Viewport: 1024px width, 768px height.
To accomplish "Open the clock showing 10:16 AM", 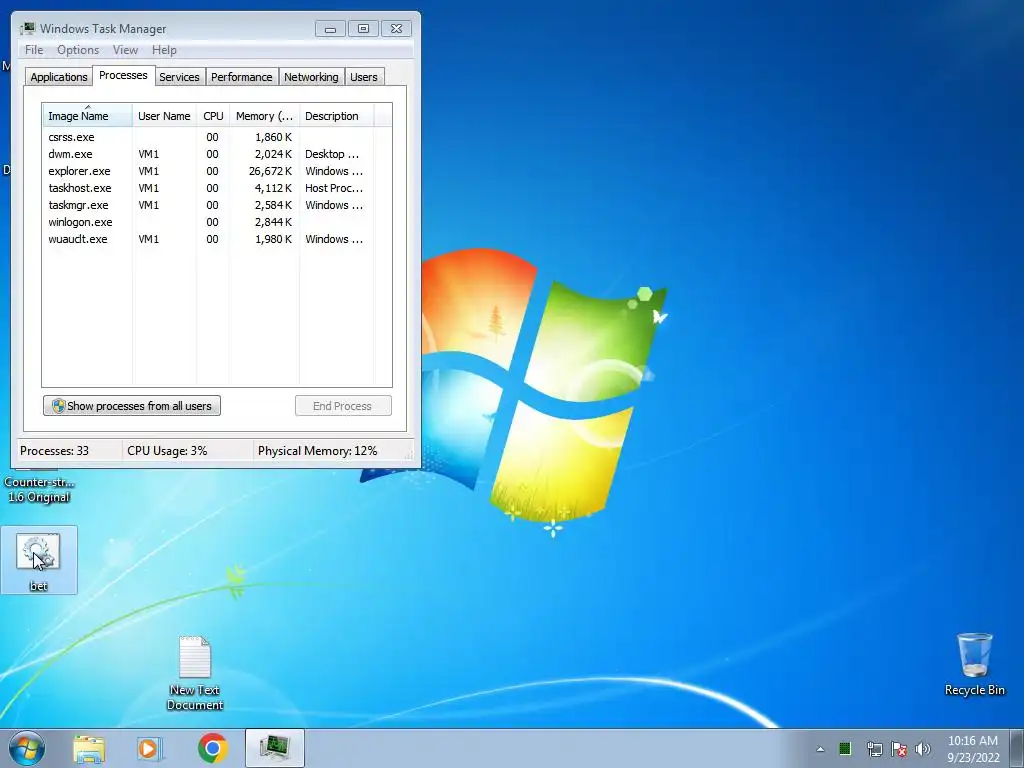I will (973, 749).
